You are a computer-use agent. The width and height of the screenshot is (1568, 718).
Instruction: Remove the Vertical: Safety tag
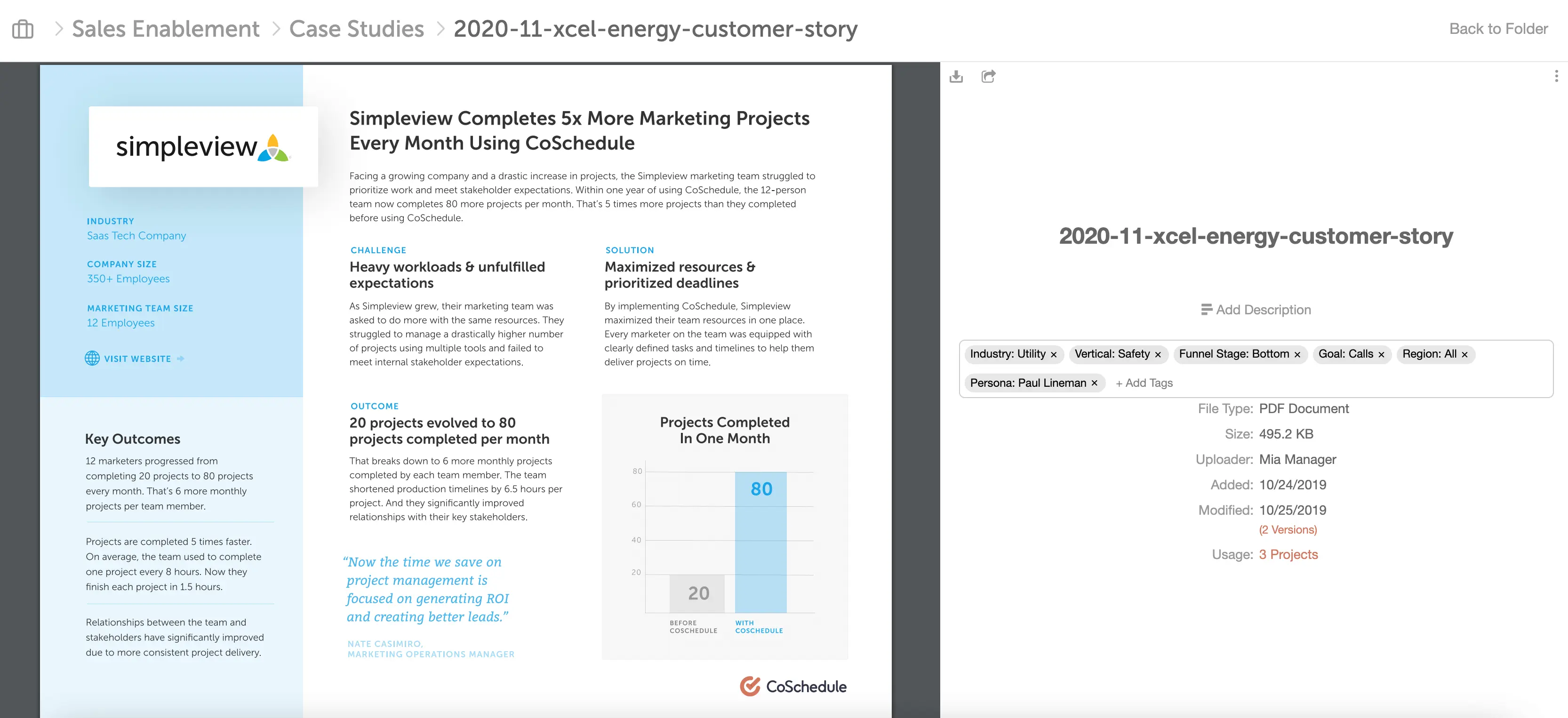1158,355
